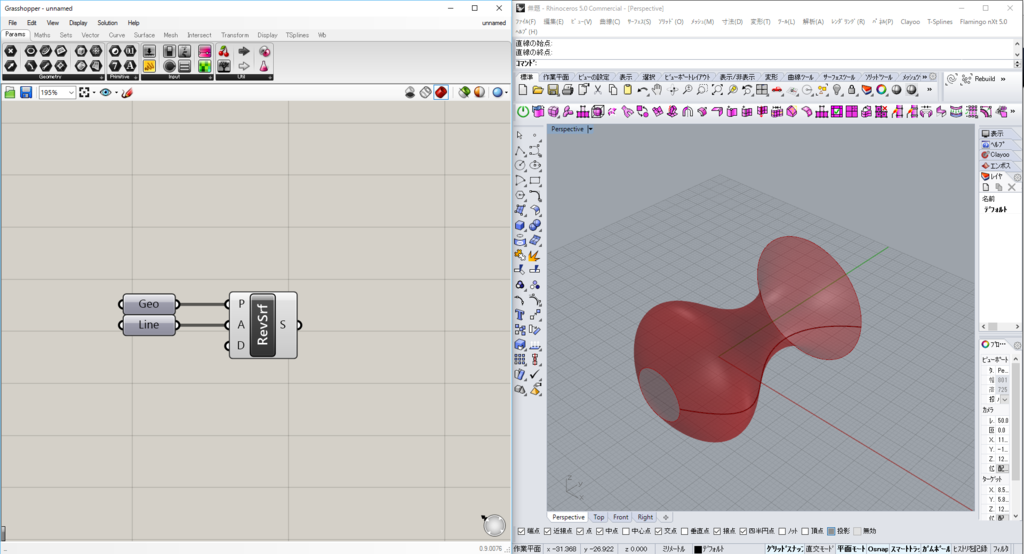This screenshot has width=1024, height=554.
Task: Select the pink flask icon in Util group
Action: [x=264, y=66]
